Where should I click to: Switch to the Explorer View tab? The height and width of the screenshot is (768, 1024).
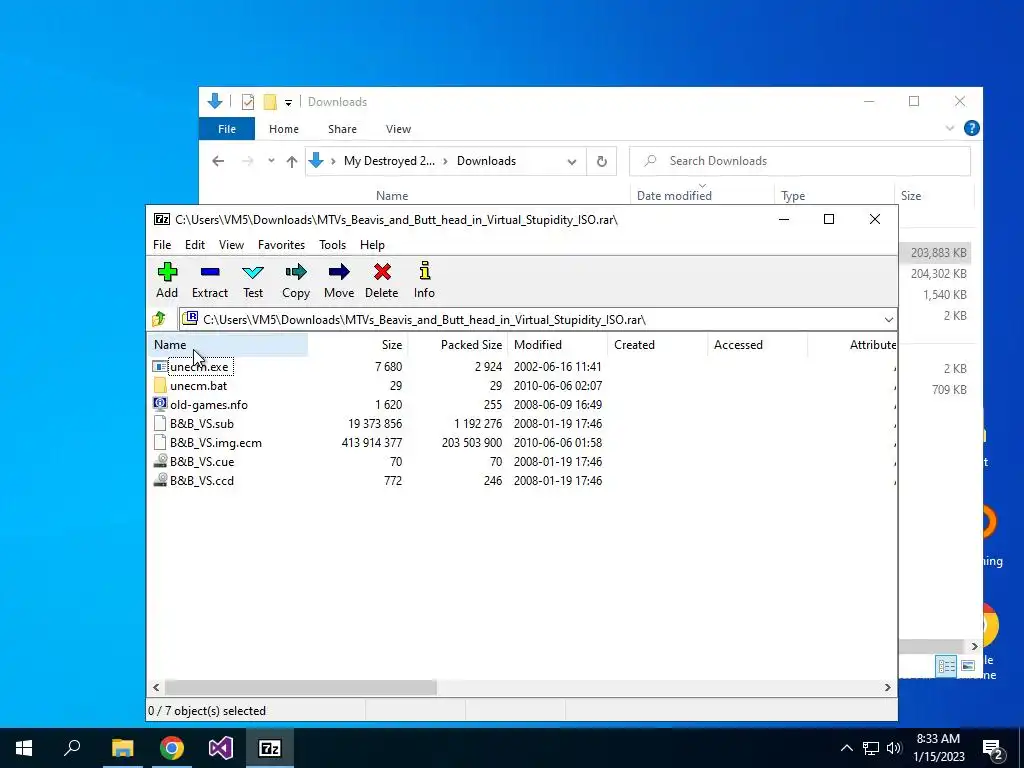click(398, 129)
